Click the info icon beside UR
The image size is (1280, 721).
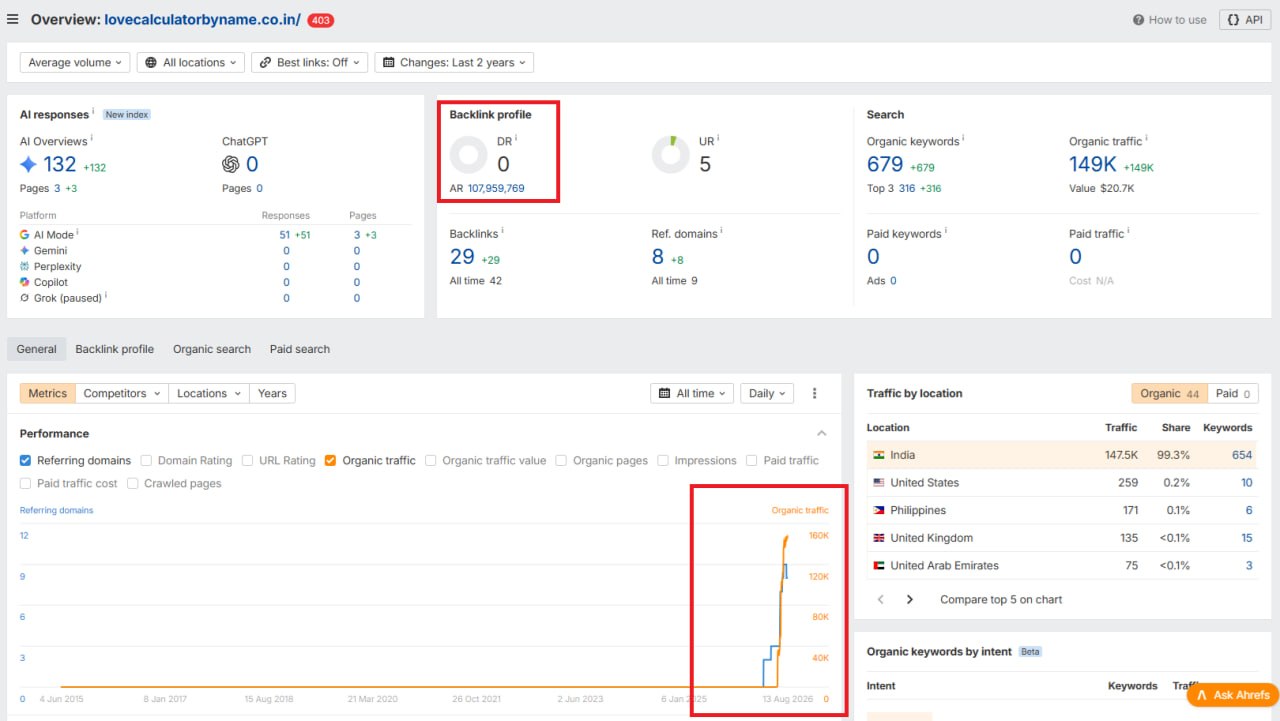click(x=718, y=139)
